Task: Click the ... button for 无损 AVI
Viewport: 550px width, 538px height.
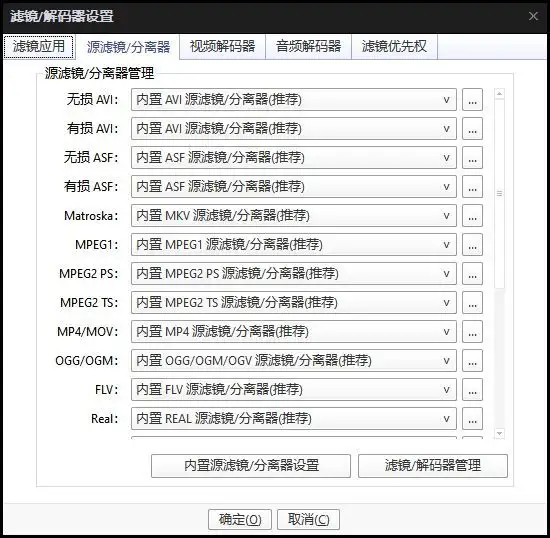Action: click(472, 100)
